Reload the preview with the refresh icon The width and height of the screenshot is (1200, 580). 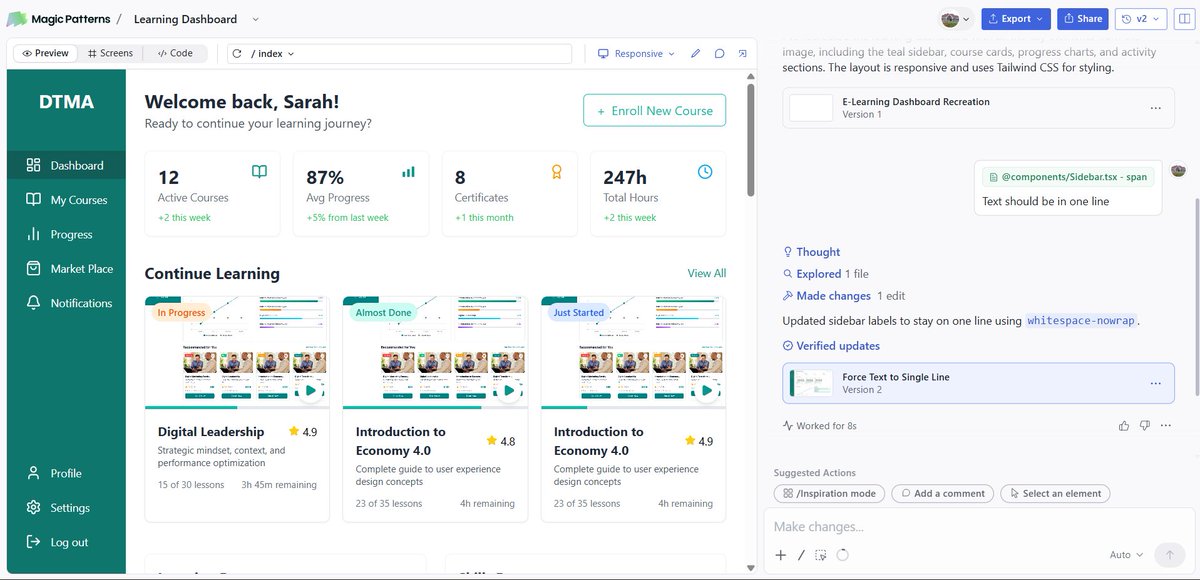[x=237, y=53]
